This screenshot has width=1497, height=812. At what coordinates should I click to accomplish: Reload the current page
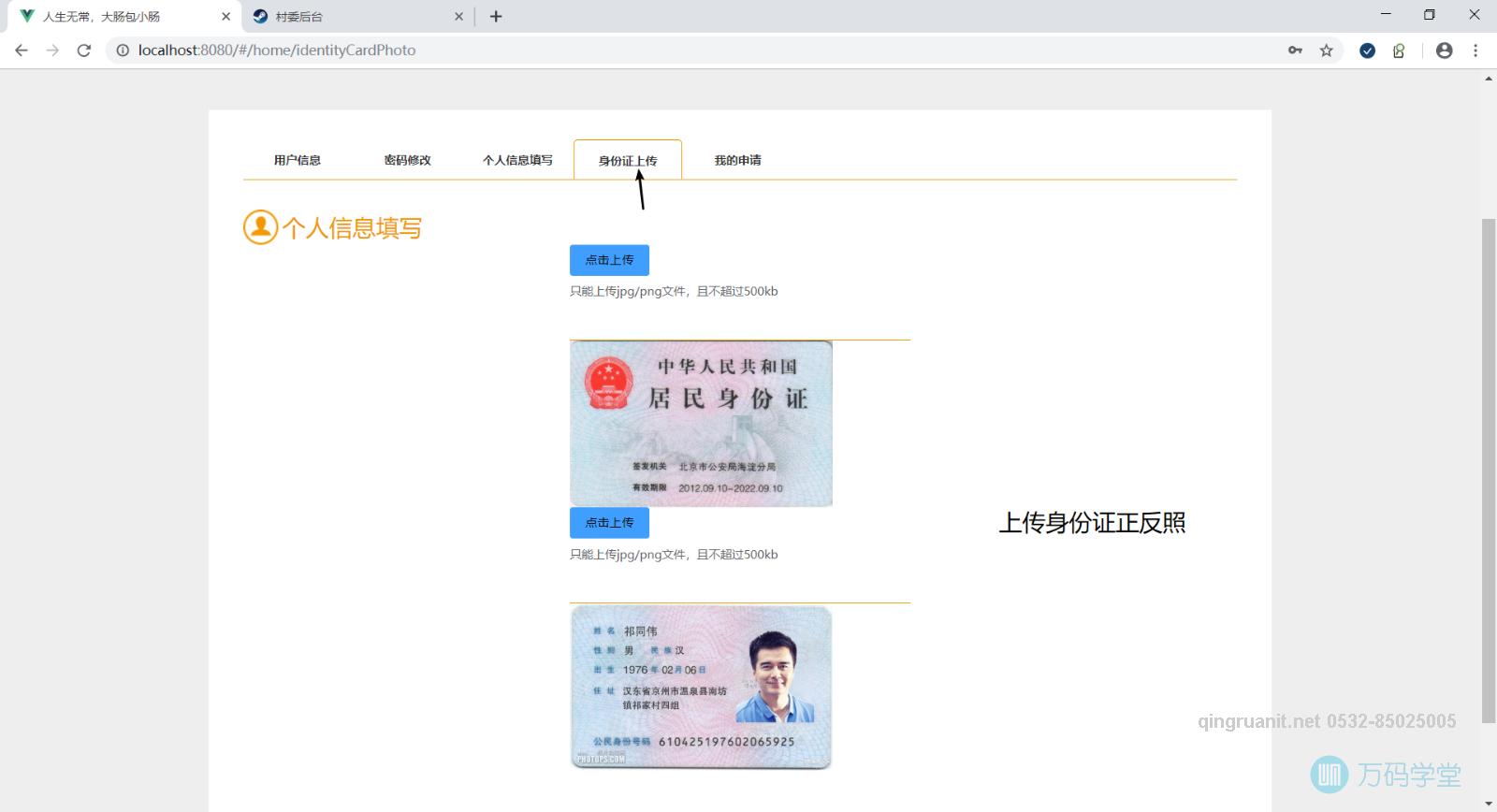84,51
